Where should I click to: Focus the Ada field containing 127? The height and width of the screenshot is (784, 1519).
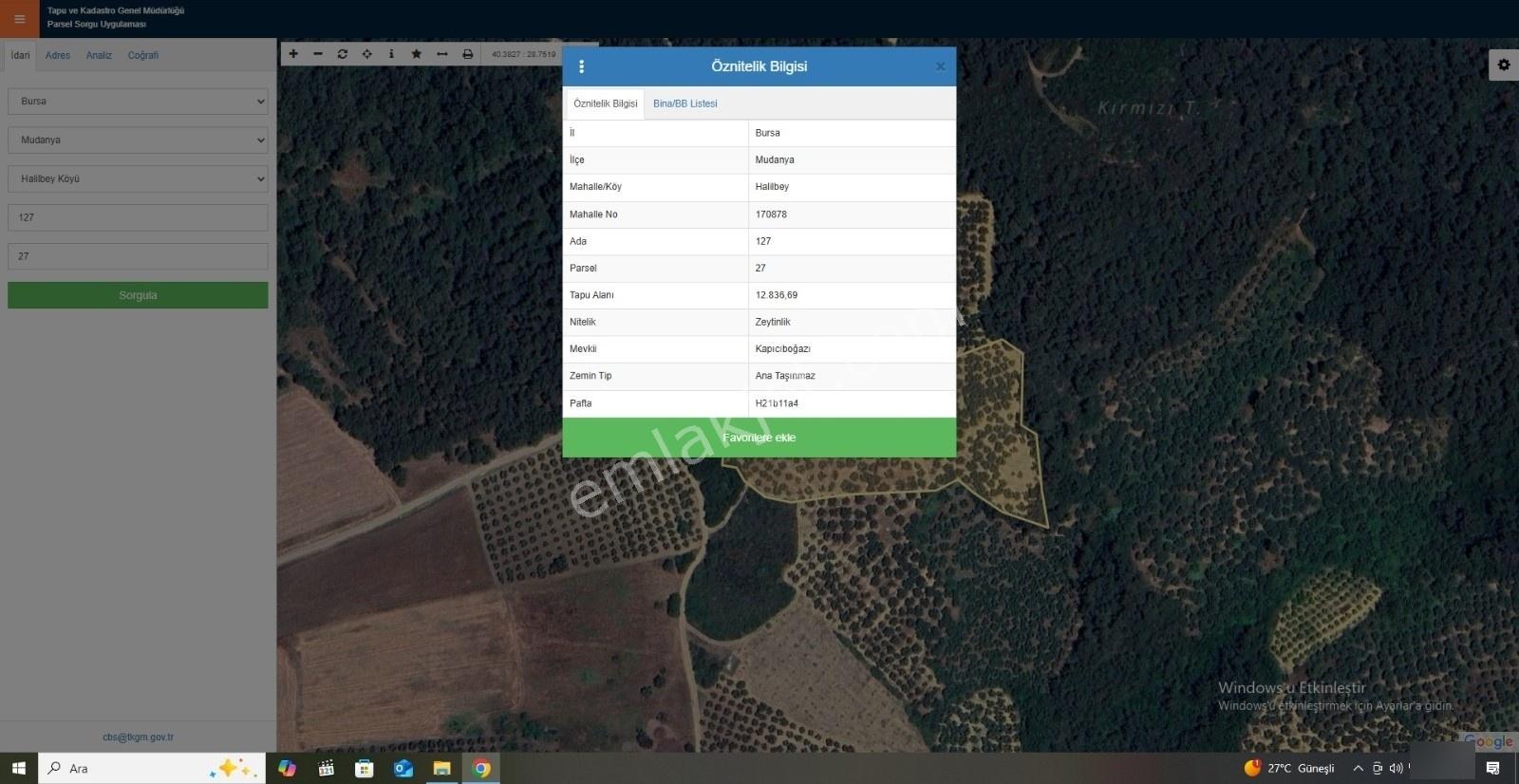tap(138, 217)
